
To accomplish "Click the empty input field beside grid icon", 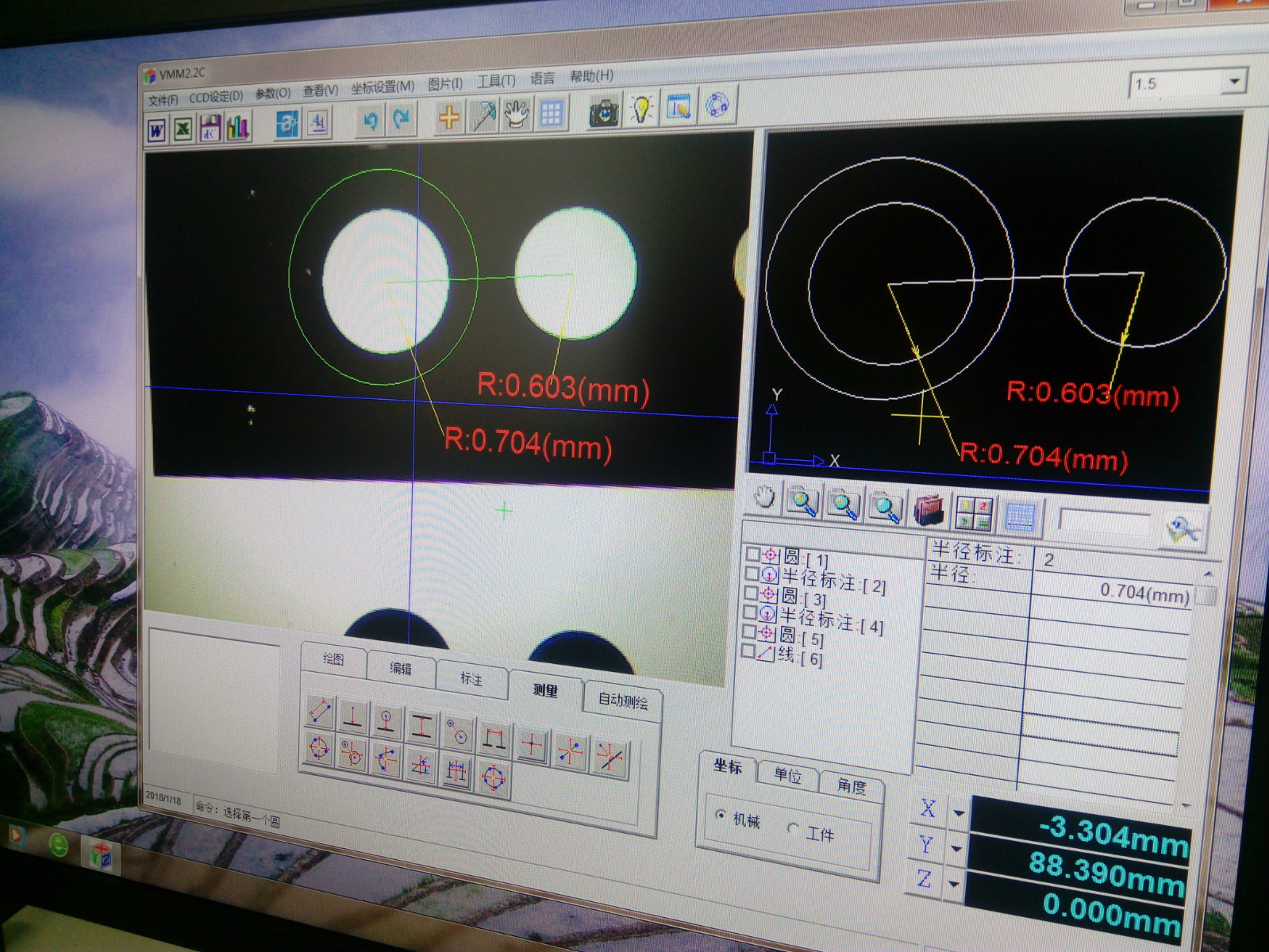I will pyautogui.click(x=1104, y=523).
